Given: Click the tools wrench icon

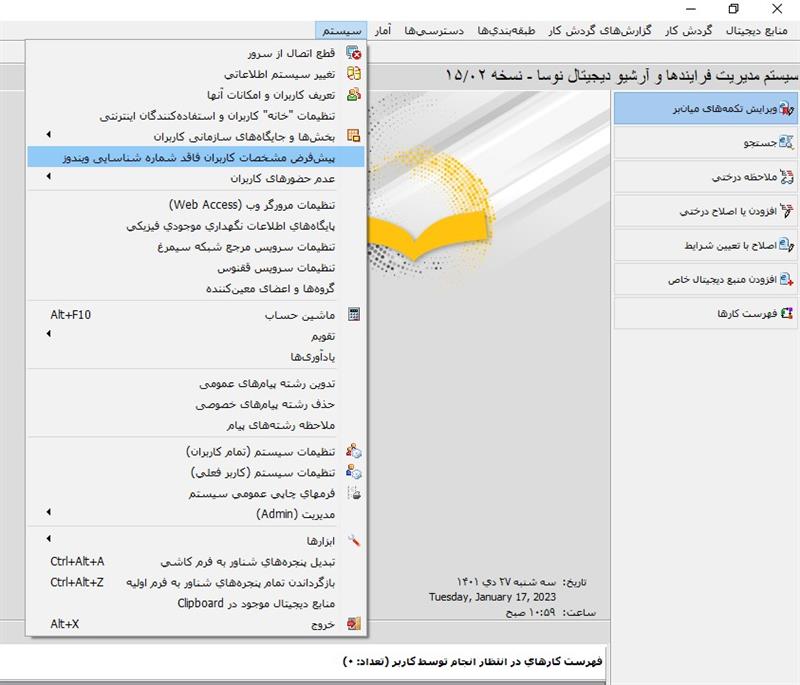Looking at the screenshot, I should [x=352, y=540].
